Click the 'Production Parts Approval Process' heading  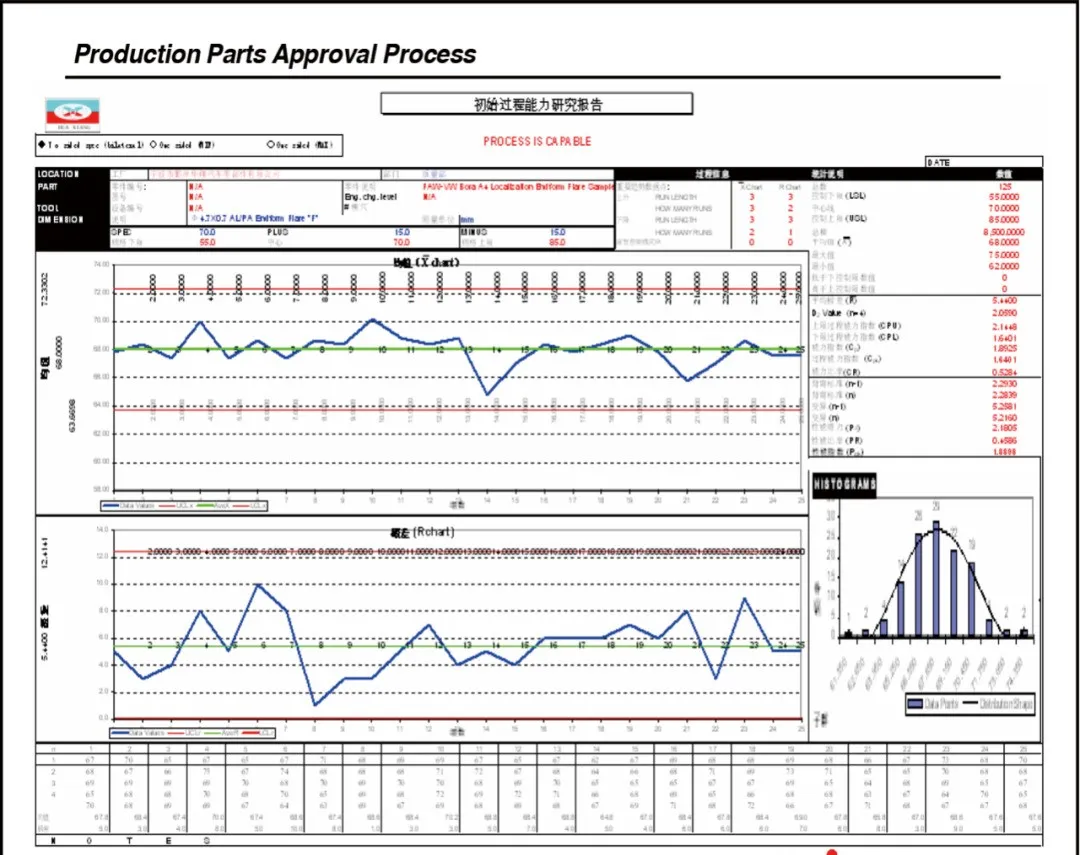tap(276, 54)
